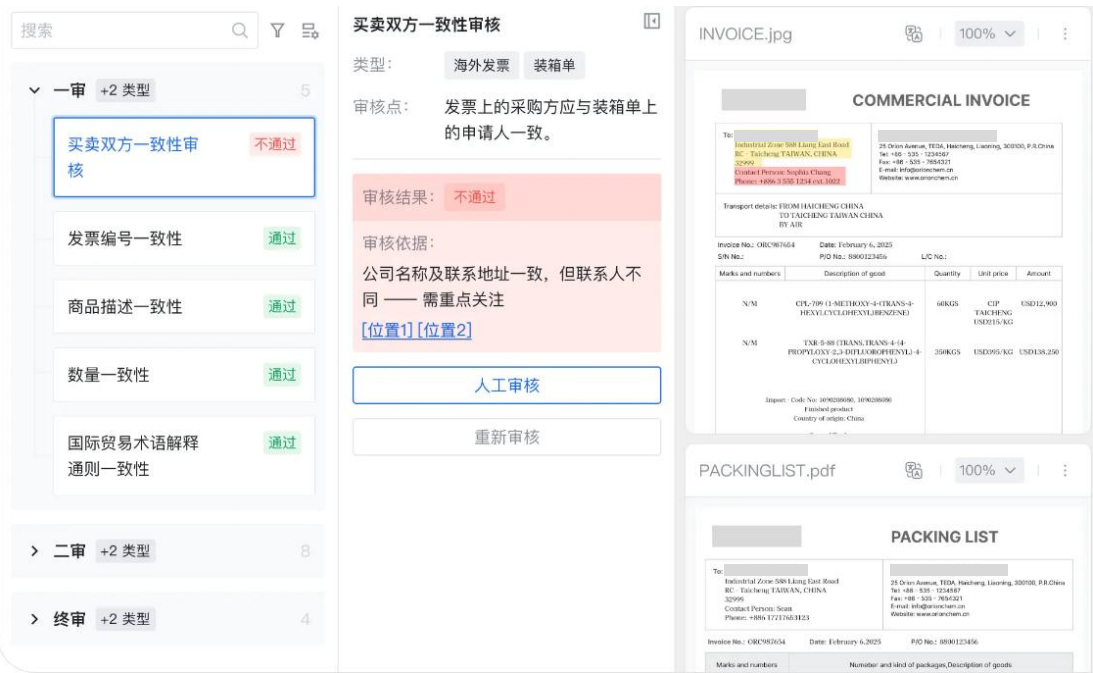Click 通过 badge on 商品描述一致性
The height and width of the screenshot is (673, 1093).
click(282, 307)
